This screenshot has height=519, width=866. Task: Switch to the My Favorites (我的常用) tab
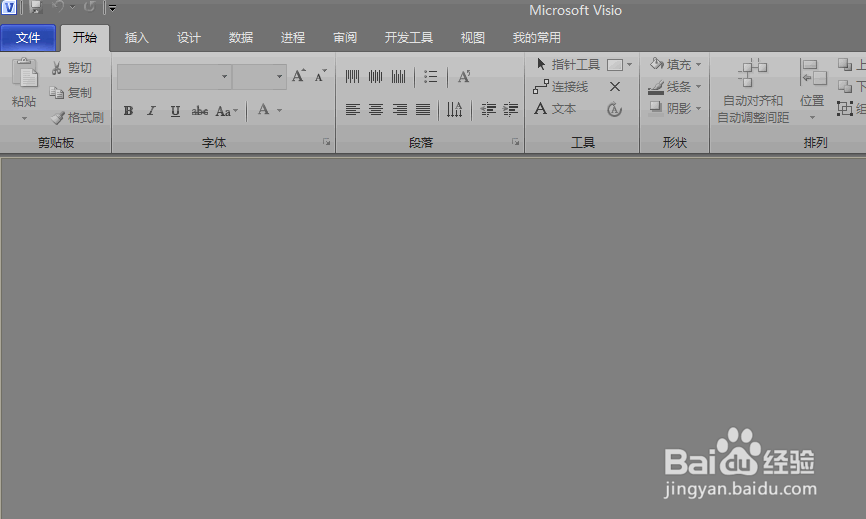[536, 38]
